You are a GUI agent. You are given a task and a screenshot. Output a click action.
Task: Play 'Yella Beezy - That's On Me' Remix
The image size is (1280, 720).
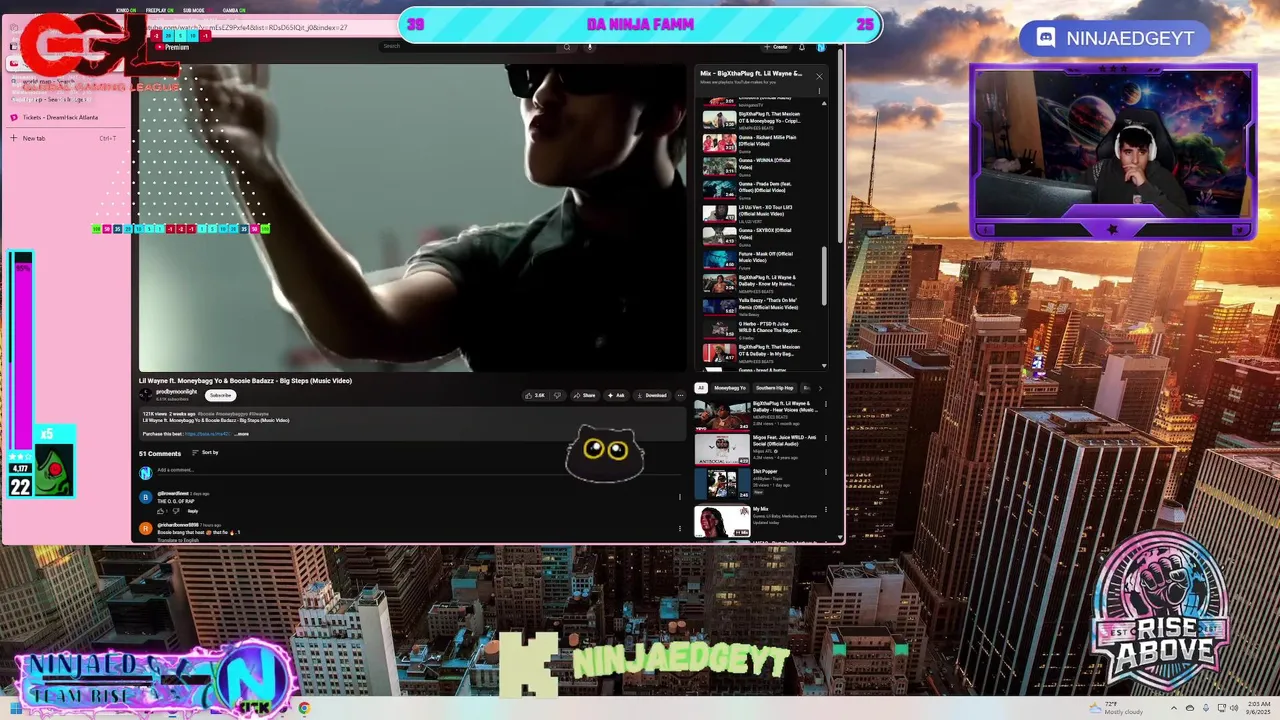762,307
